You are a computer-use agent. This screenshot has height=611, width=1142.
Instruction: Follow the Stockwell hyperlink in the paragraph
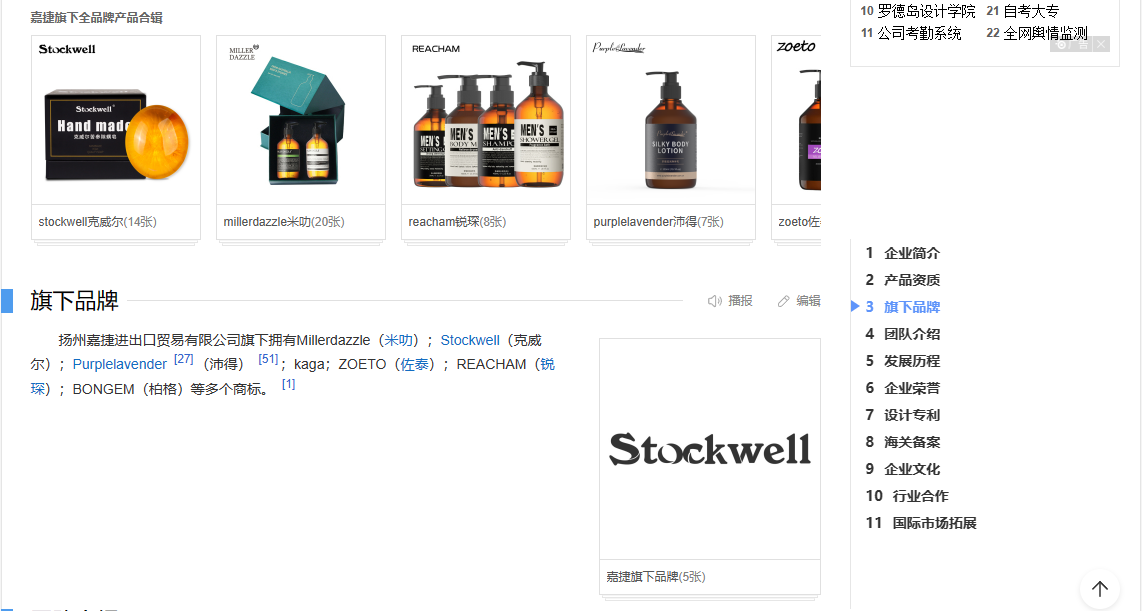[470, 340]
